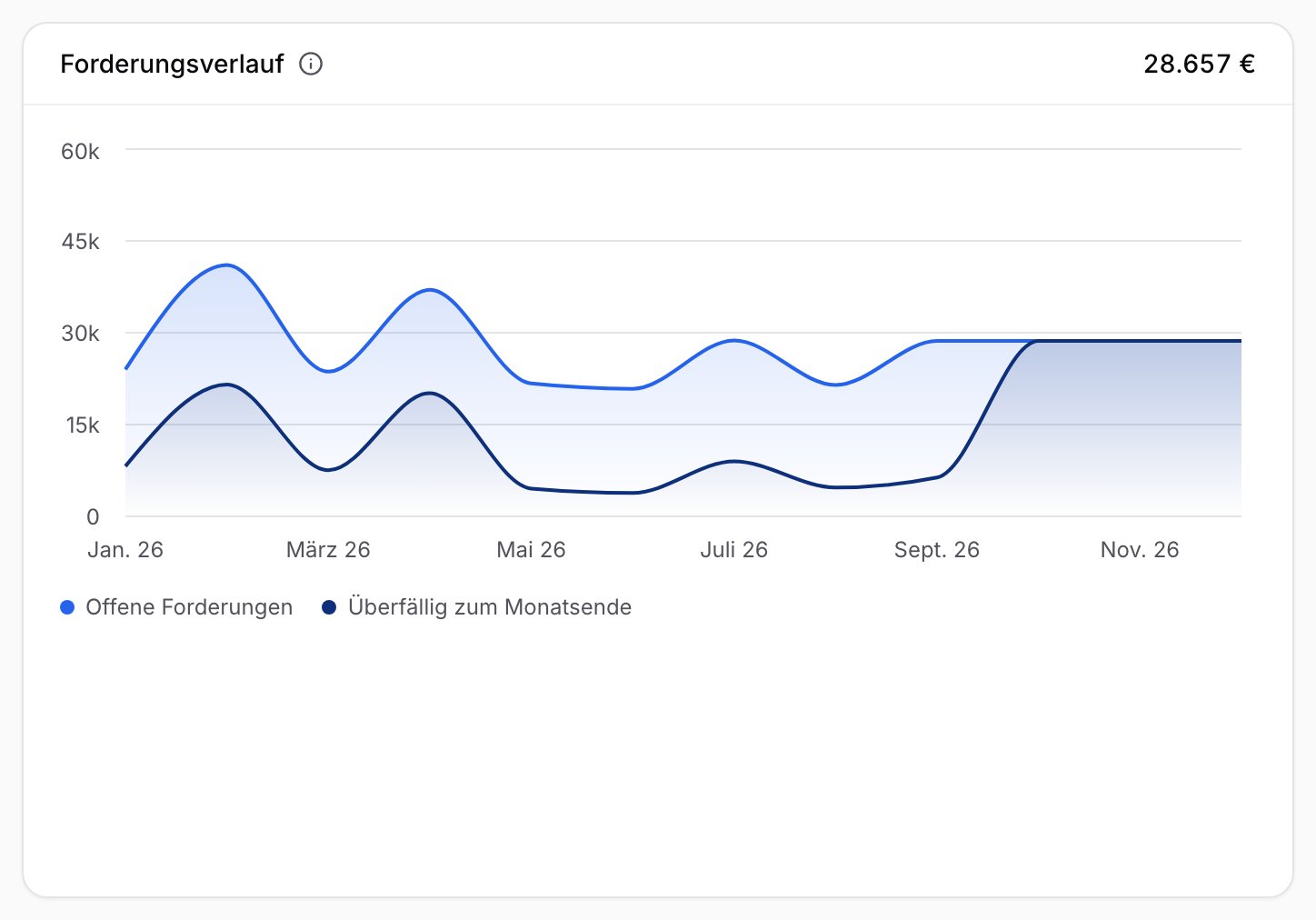Toggle the Überfällig zum Monatsende legend entry
This screenshot has height=920, width=1316.
pyautogui.click(x=477, y=607)
